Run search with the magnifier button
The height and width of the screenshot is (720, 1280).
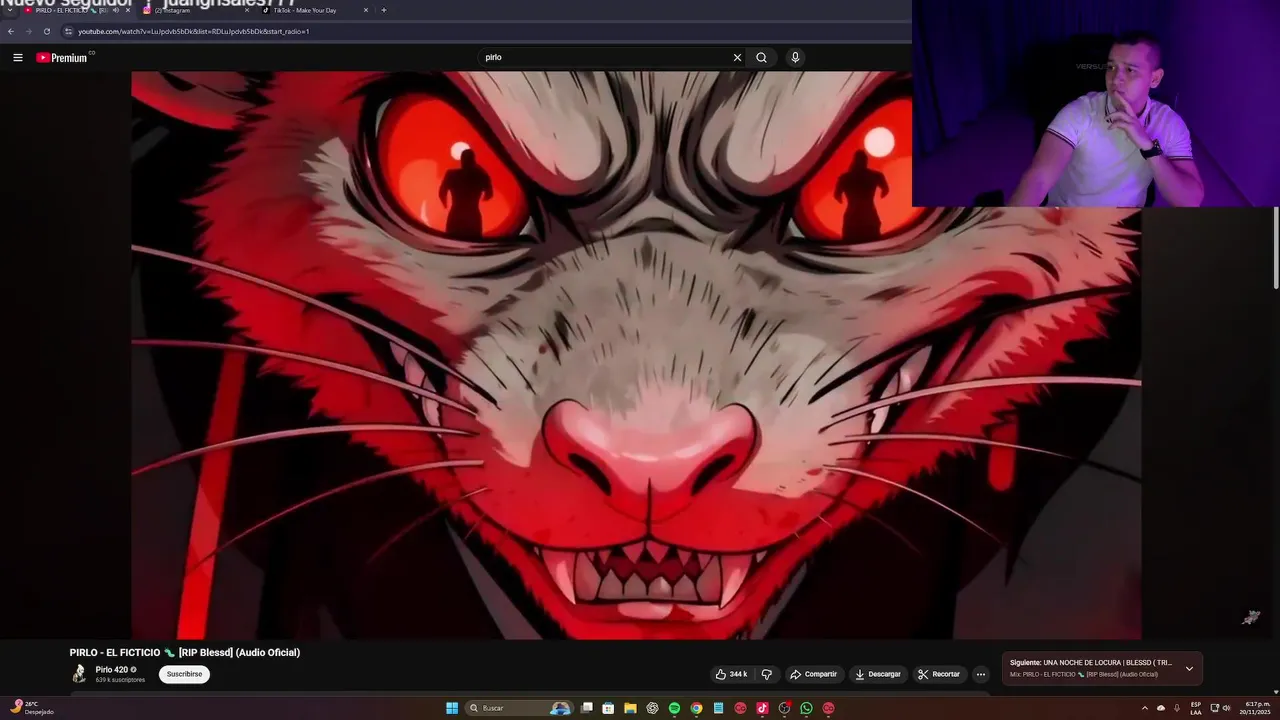[761, 57]
